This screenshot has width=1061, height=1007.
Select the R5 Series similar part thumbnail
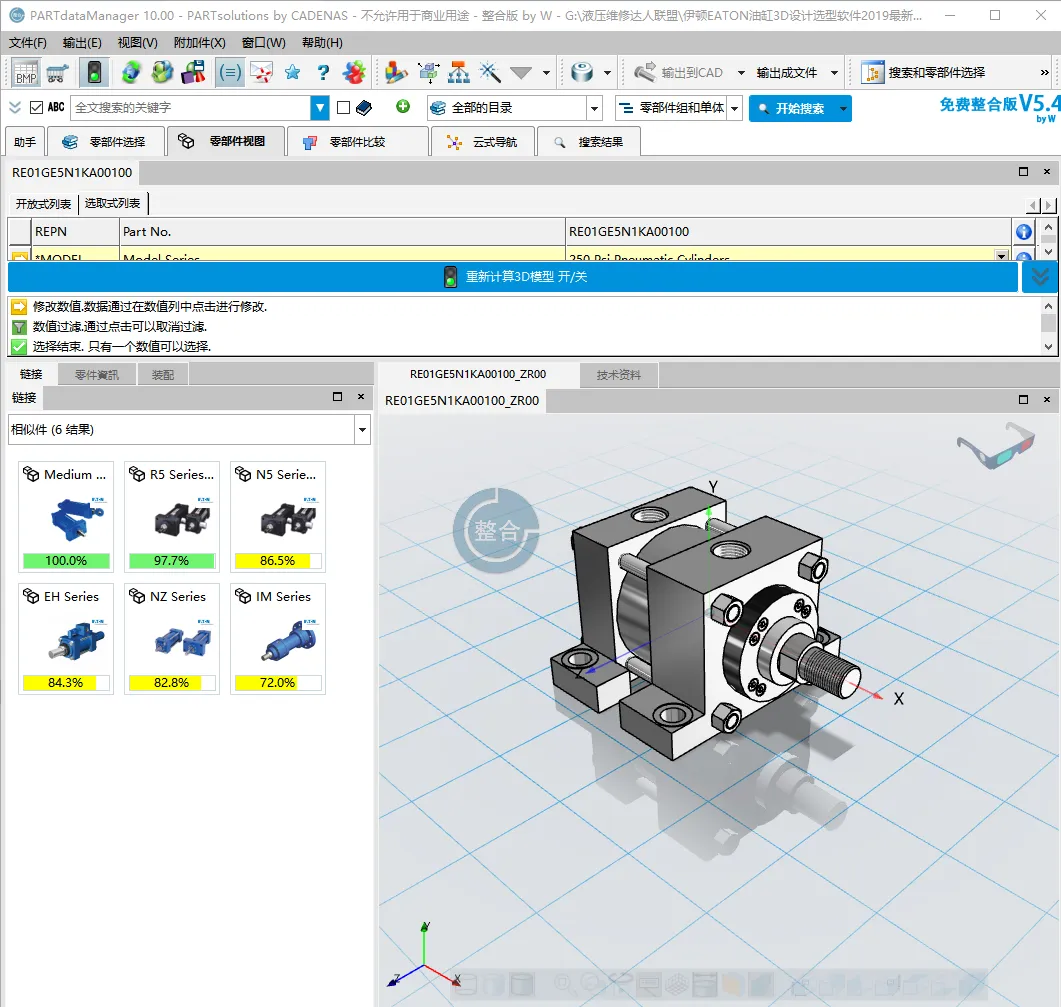coord(172,517)
